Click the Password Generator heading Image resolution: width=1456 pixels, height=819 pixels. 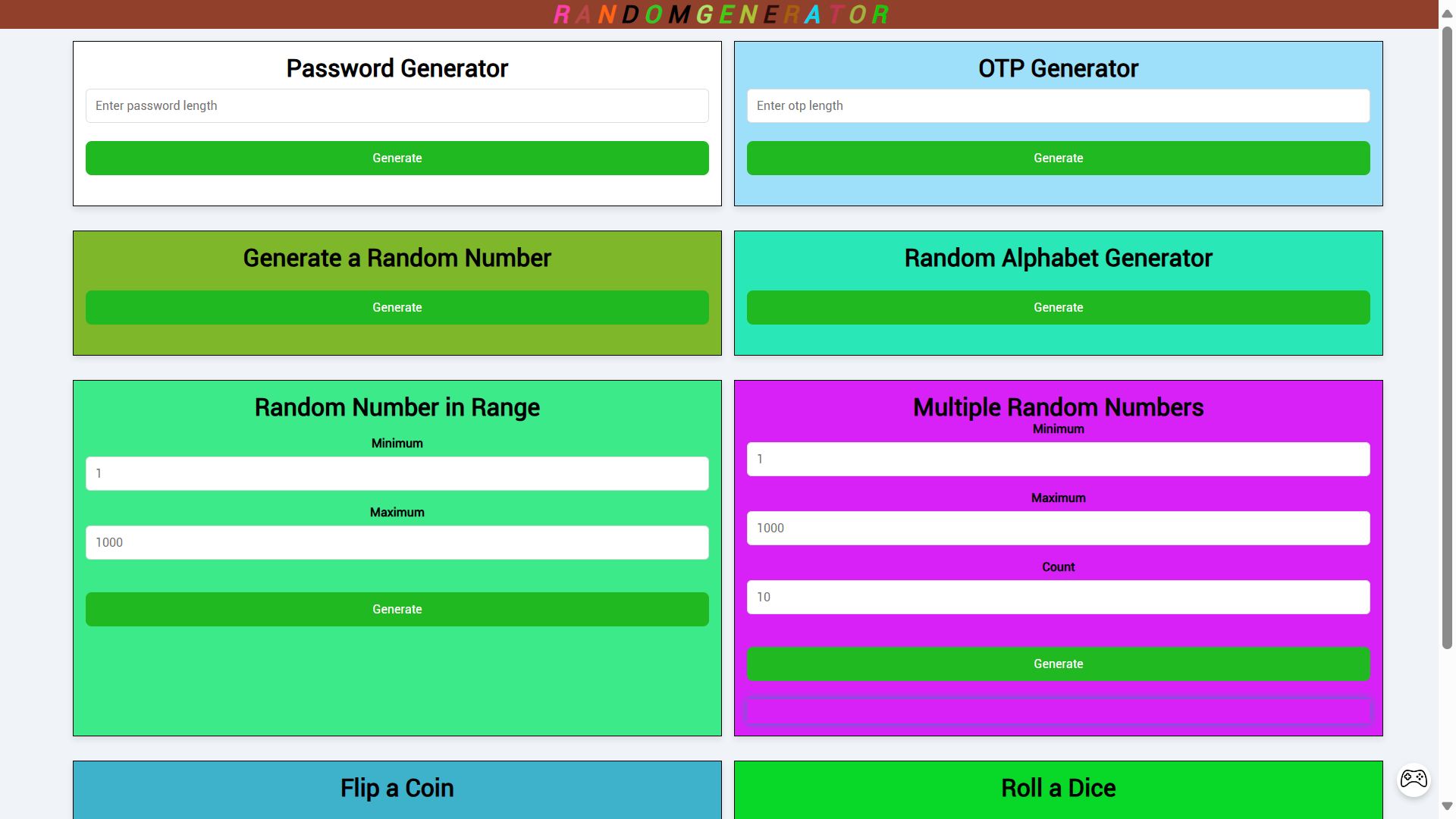(397, 68)
